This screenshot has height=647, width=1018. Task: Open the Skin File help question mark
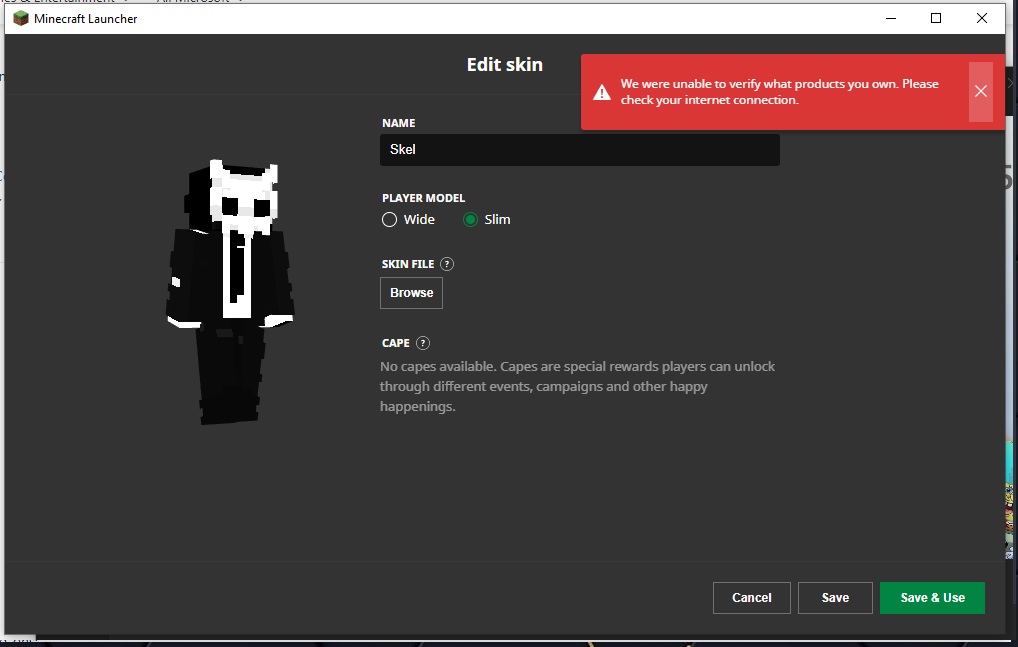[447, 264]
